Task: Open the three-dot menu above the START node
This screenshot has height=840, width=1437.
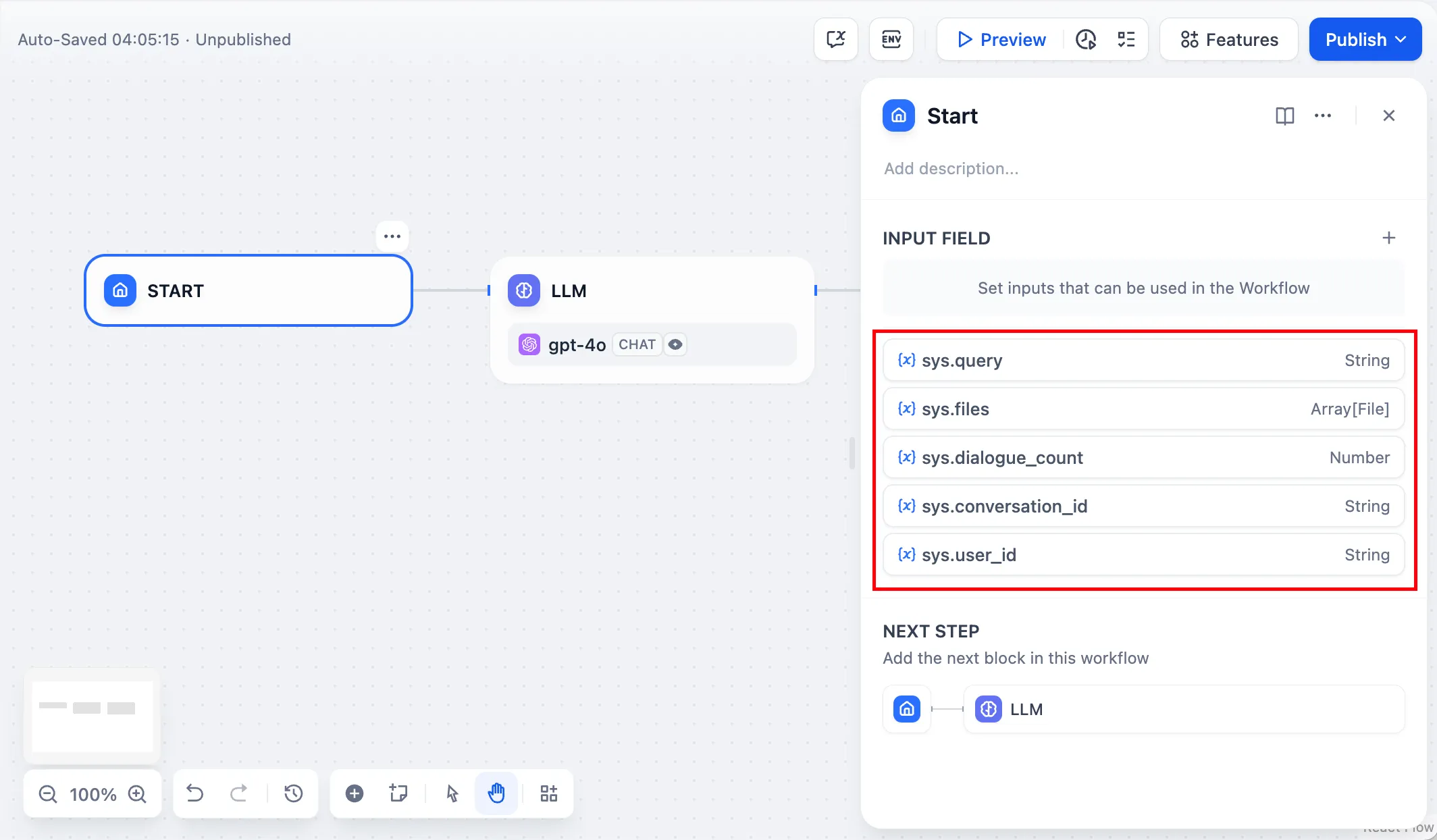Action: 392,236
